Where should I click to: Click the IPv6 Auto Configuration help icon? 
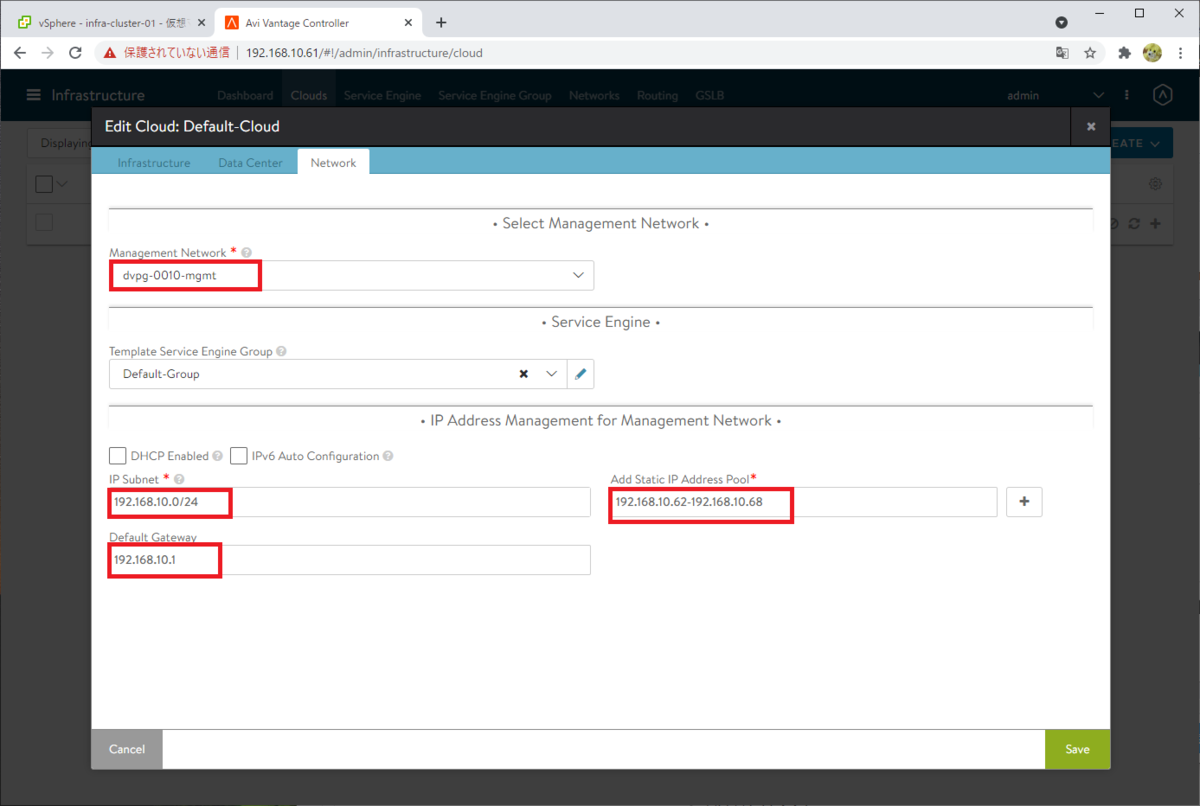click(388, 456)
